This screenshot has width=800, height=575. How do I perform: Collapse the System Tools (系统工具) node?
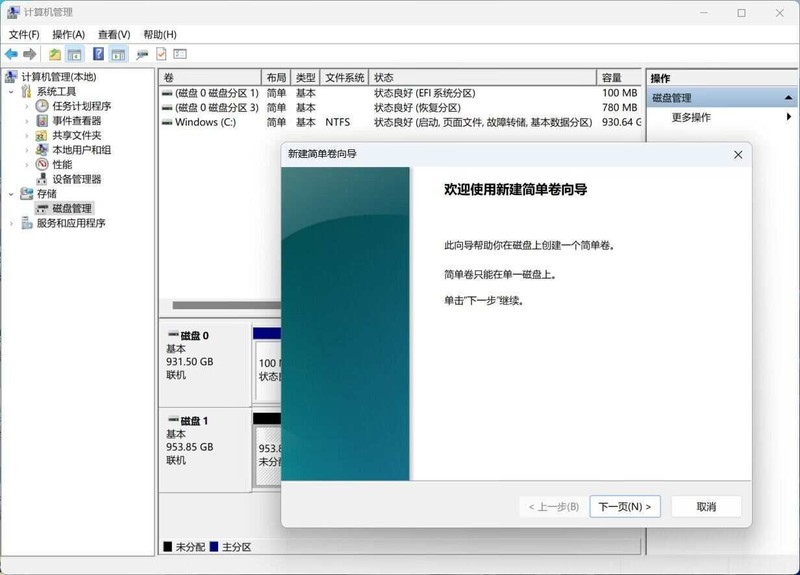tap(11, 92)
